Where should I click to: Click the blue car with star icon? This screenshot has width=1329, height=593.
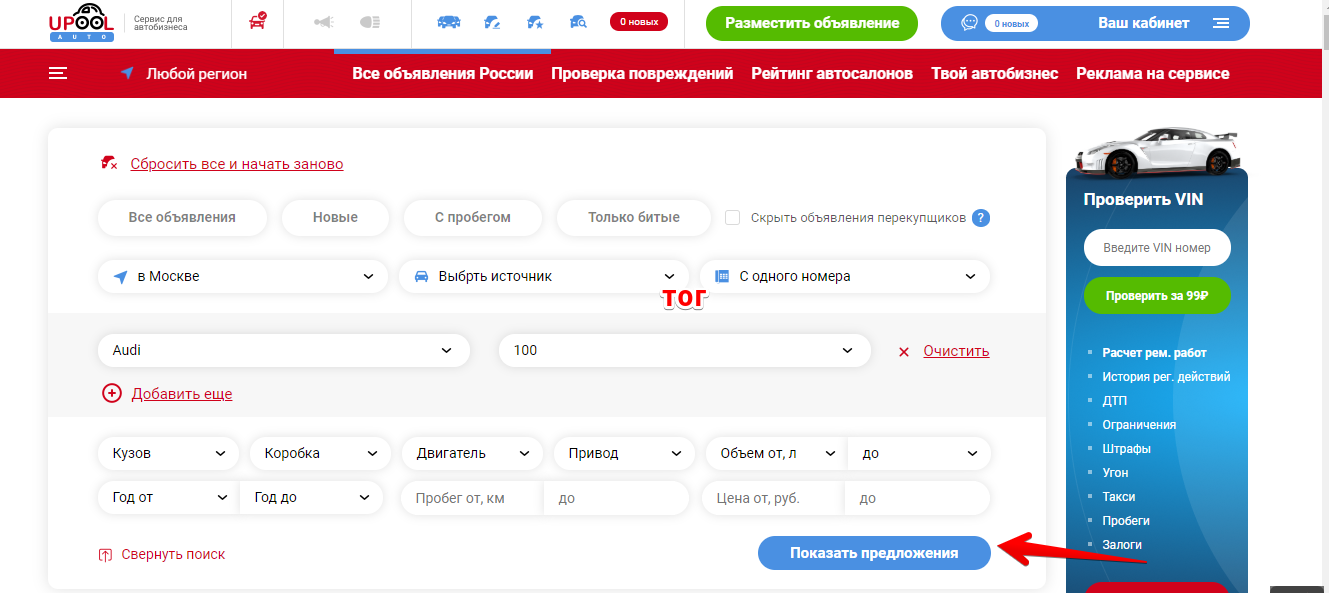534,22
